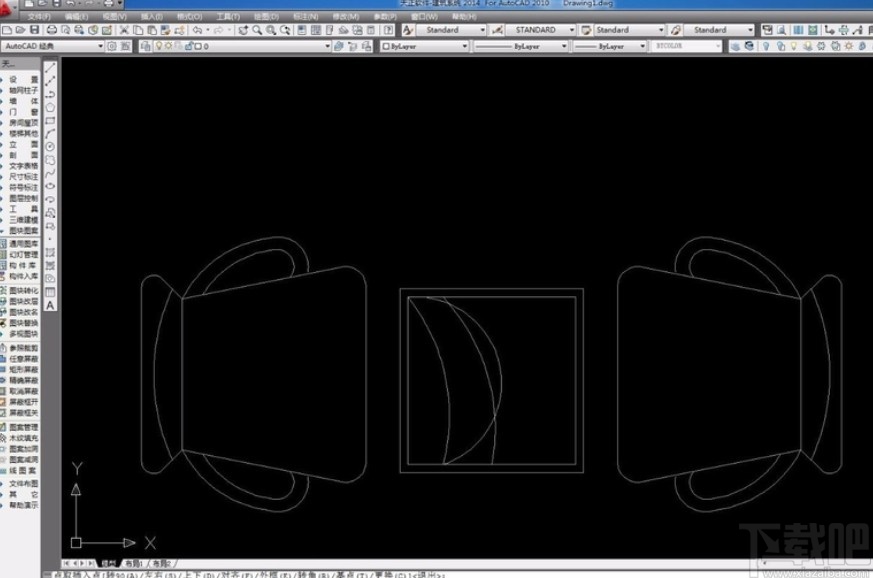The width and height of the screenshot is (873, 578).
Task: Click the Zoom realtime magnifier icon
Action: pyautogui.click(x=257, y=30)
